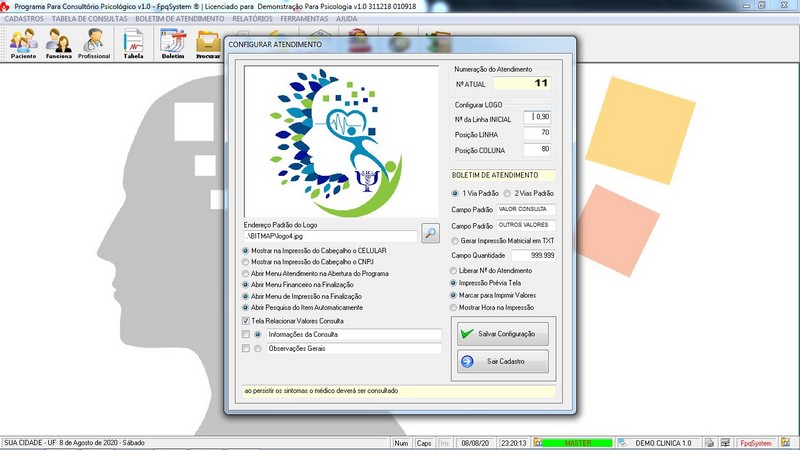Click the user icon right of FpqSystem
Screen dimensions: 800x450
point(785,443)
